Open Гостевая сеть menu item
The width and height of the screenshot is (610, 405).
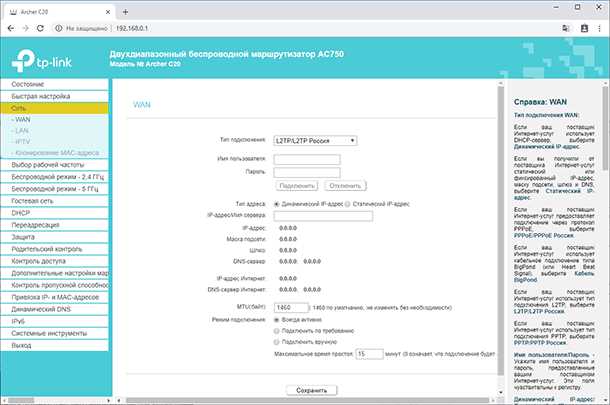point(54,201)
